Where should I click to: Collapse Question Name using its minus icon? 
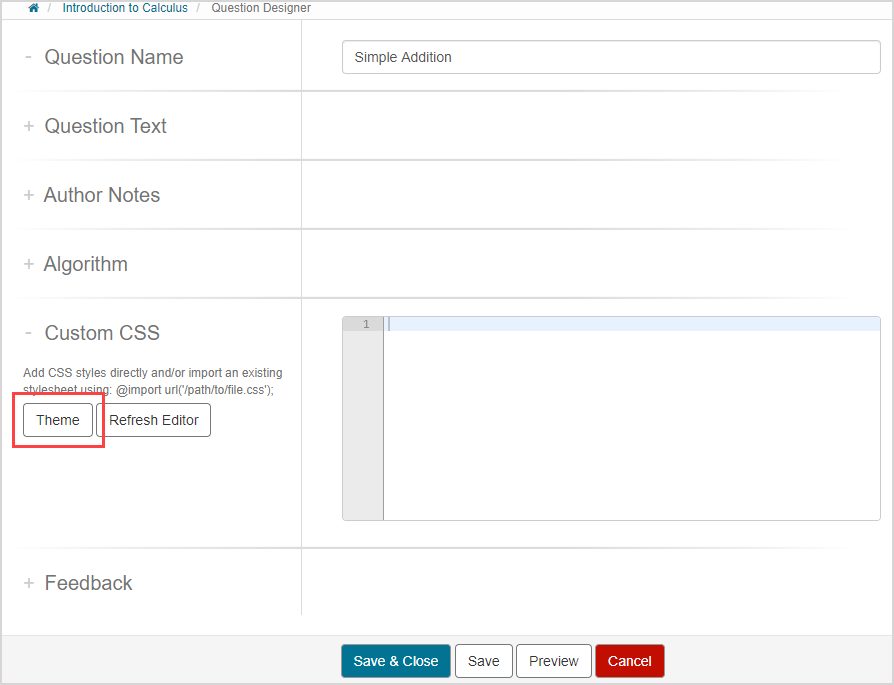[x=28, y=57]
